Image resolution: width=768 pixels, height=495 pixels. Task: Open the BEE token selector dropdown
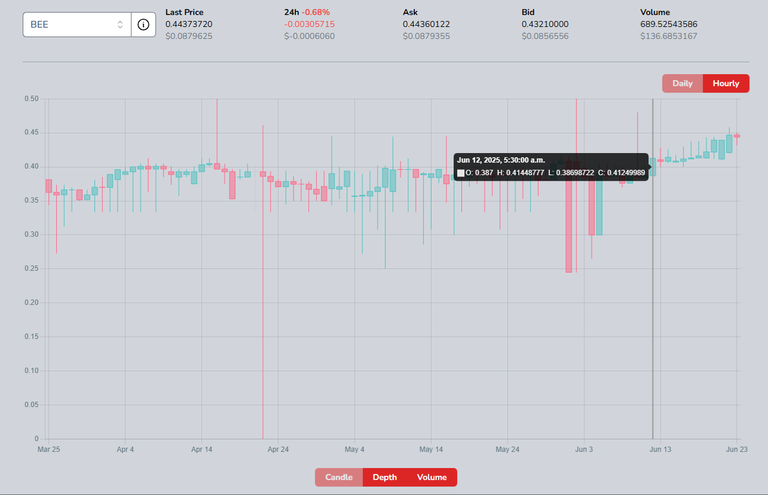[x=77, y=24]
